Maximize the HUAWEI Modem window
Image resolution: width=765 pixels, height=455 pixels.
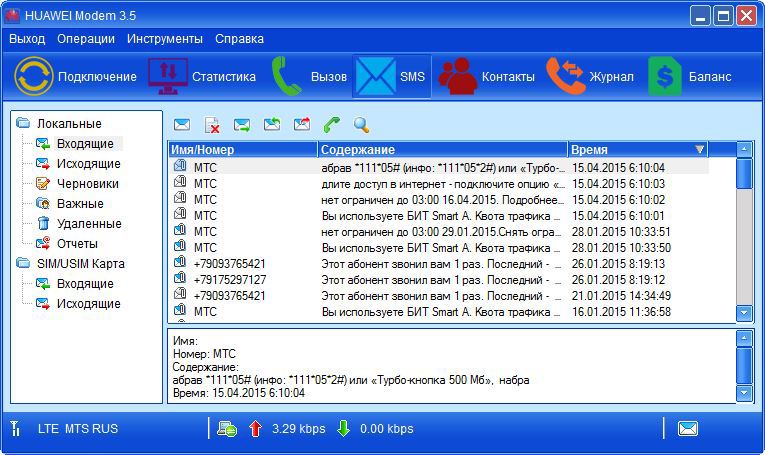pyautogui.click(x=723, y=16)
